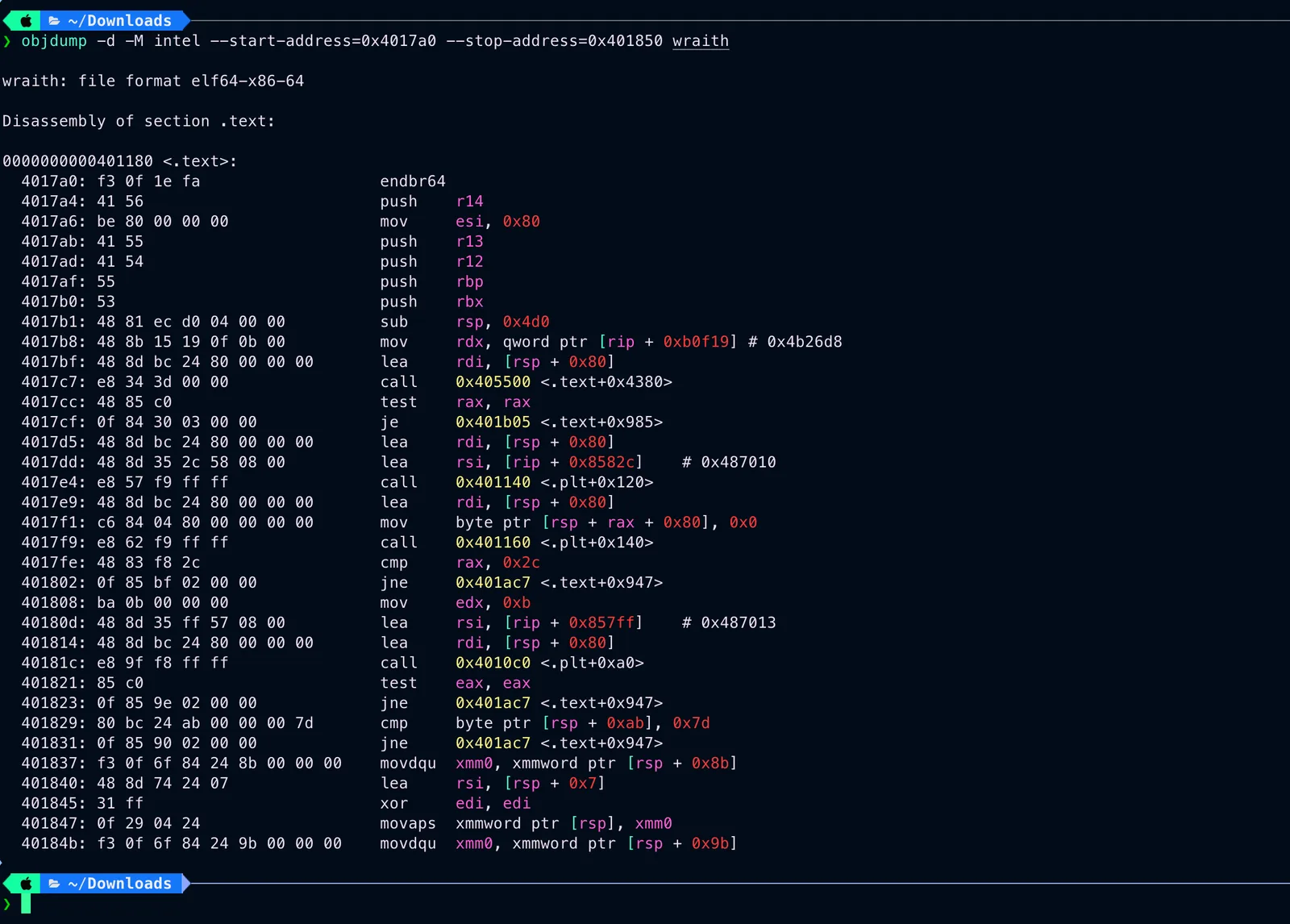Click call target '0x405500'
The width and height of the screenshot is (1290, 924).
tap(493, 382)
